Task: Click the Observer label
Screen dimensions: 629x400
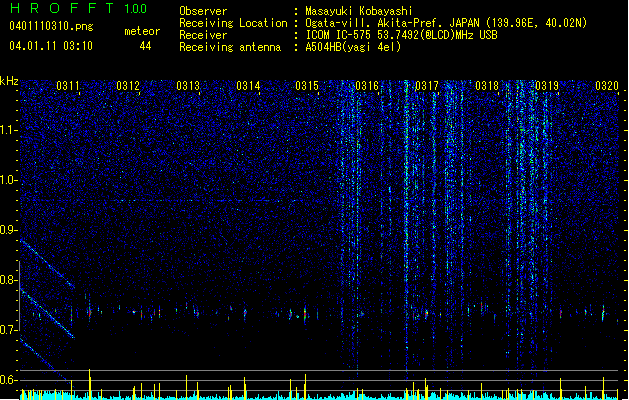Action: click(203, 11)
